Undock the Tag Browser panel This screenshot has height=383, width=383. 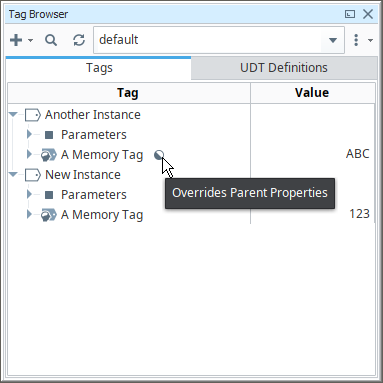coord(350,14)
